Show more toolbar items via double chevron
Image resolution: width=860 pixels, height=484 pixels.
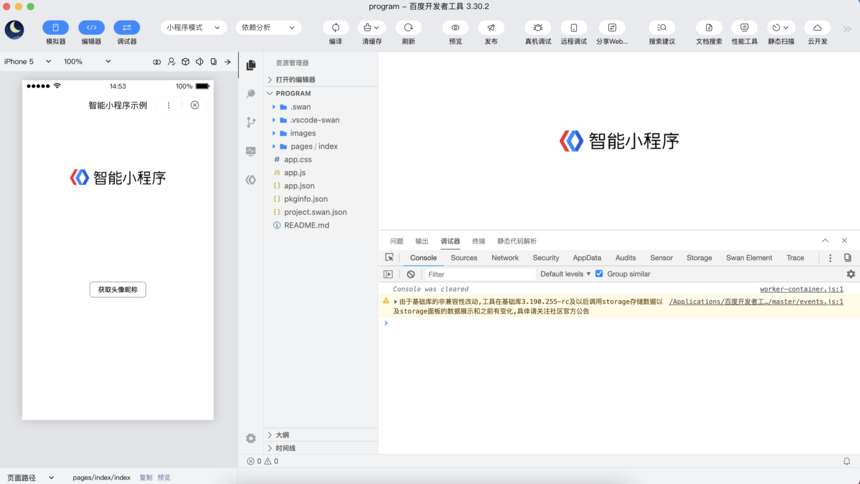pyautogui.click(x=847, y=29)
